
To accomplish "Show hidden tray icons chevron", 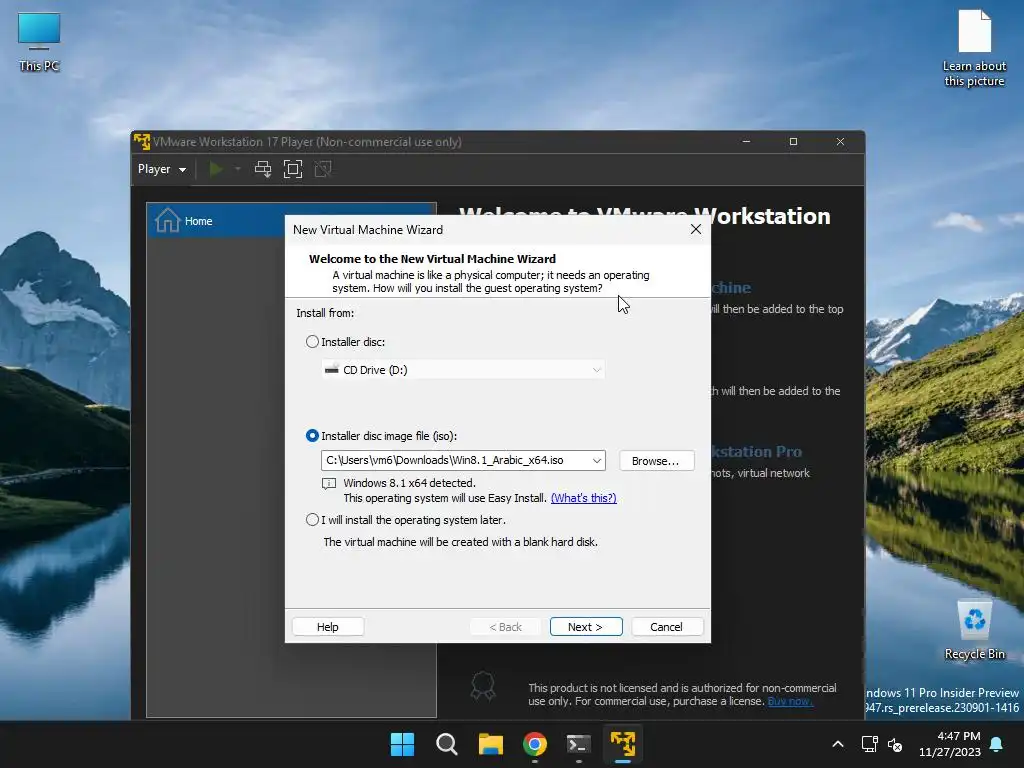I will point(838,744).
